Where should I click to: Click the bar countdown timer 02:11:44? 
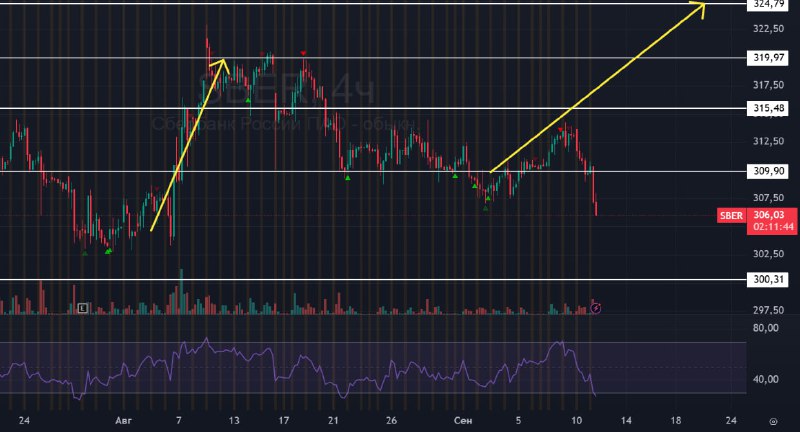click(x=773, y=227)
